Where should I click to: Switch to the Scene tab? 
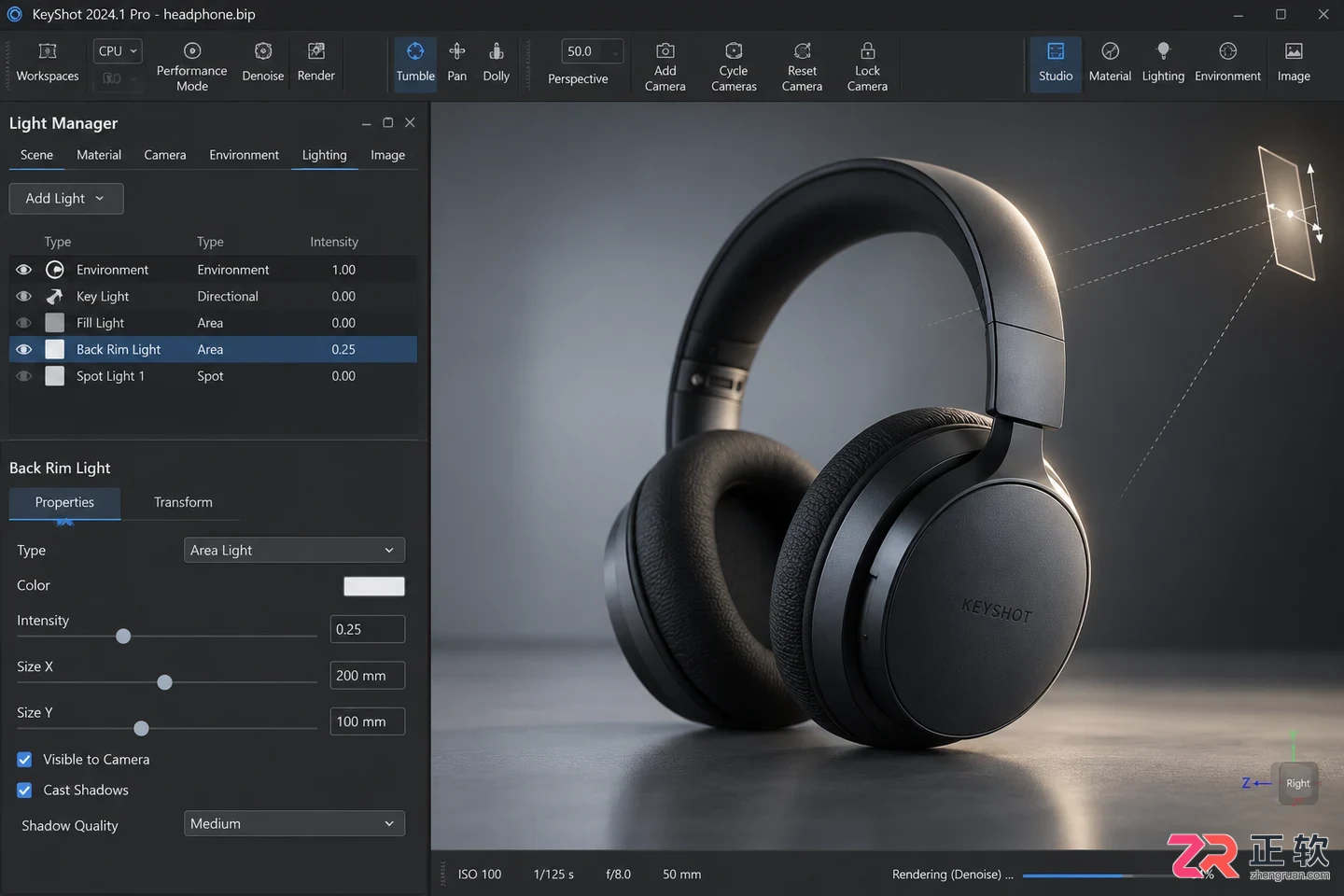[x=36, y=155]
